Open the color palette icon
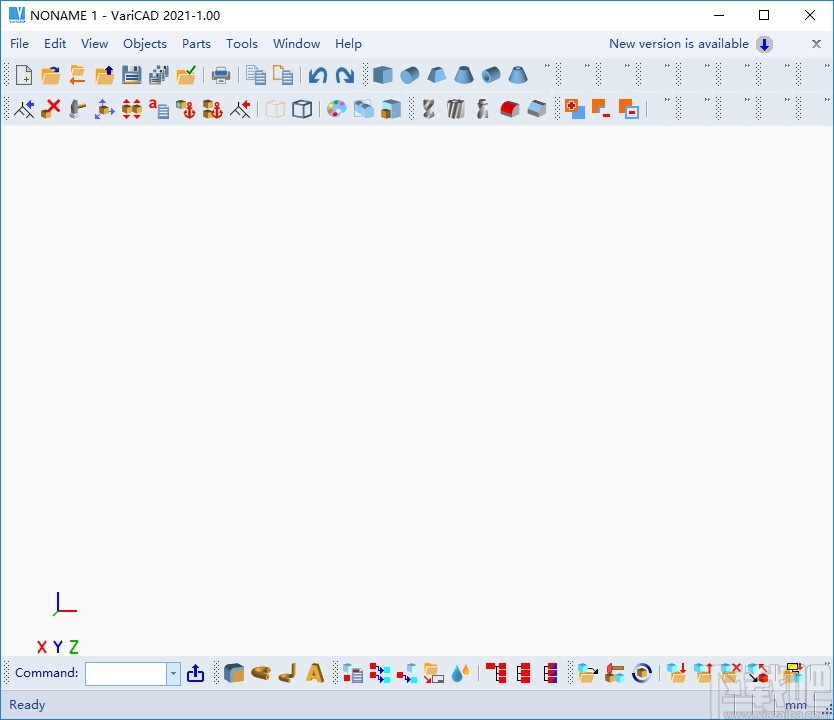This screenshot has height=720, width=834. (337, 109)
